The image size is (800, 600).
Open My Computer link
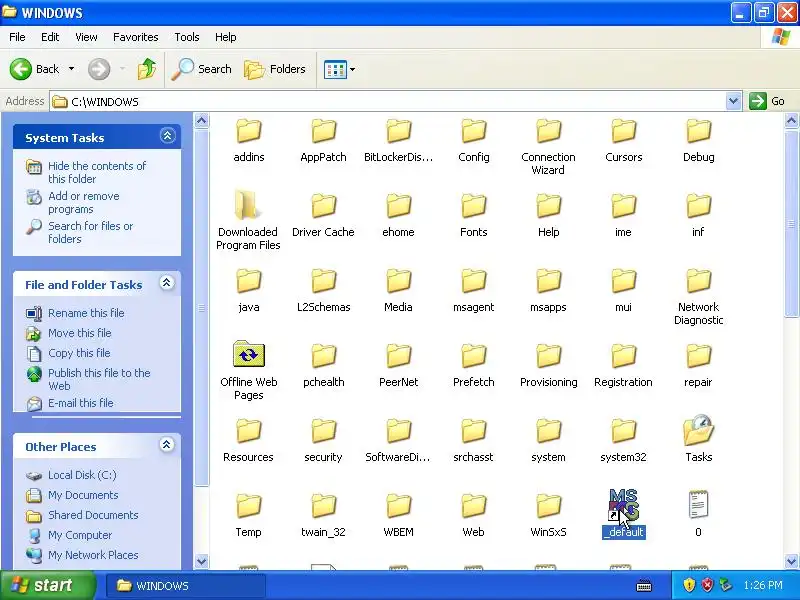click(80, 535)
